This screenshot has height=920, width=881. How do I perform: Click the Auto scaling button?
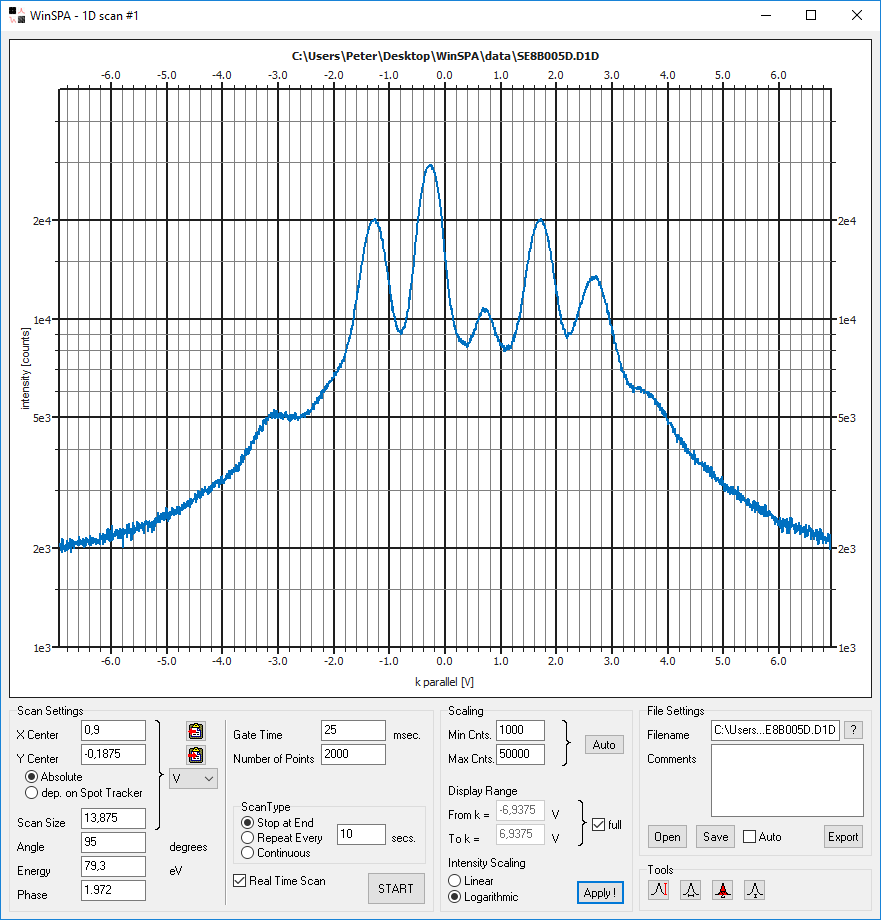point(604,745)
